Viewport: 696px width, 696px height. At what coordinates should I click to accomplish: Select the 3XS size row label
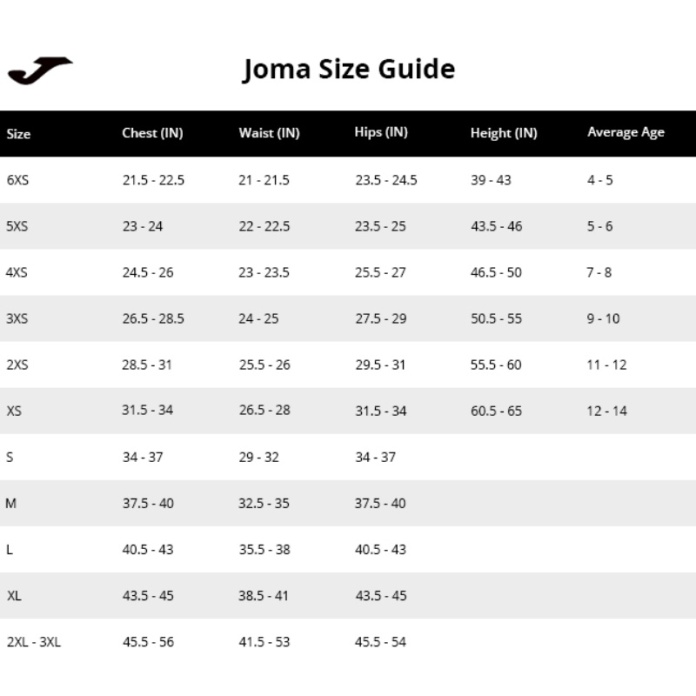17,319
